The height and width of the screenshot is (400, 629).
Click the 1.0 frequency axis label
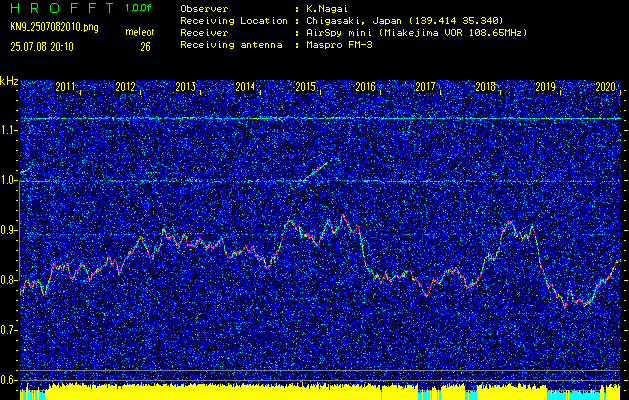pos(9,180)
